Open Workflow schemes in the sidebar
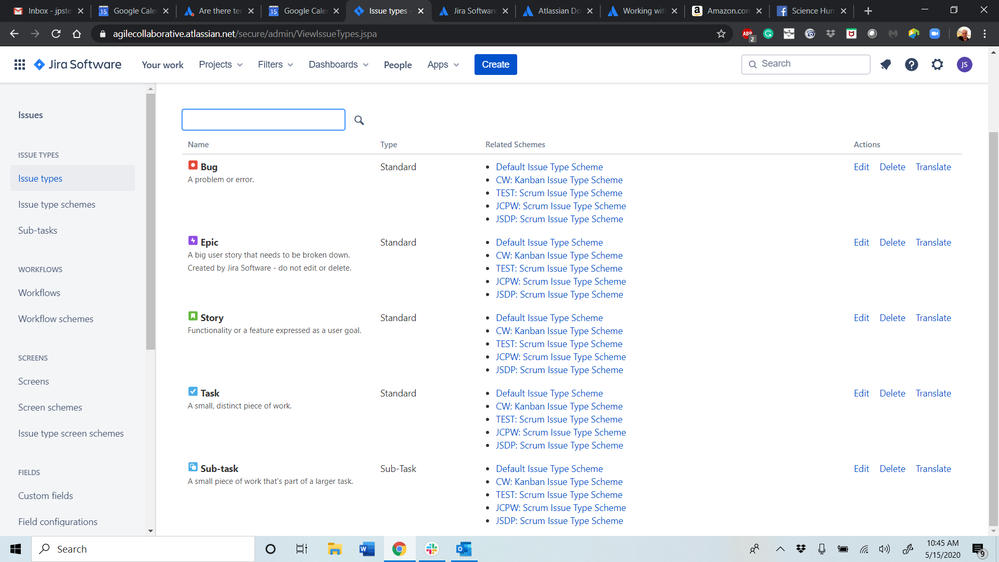999x562 pixels. [x=55, y=319]
